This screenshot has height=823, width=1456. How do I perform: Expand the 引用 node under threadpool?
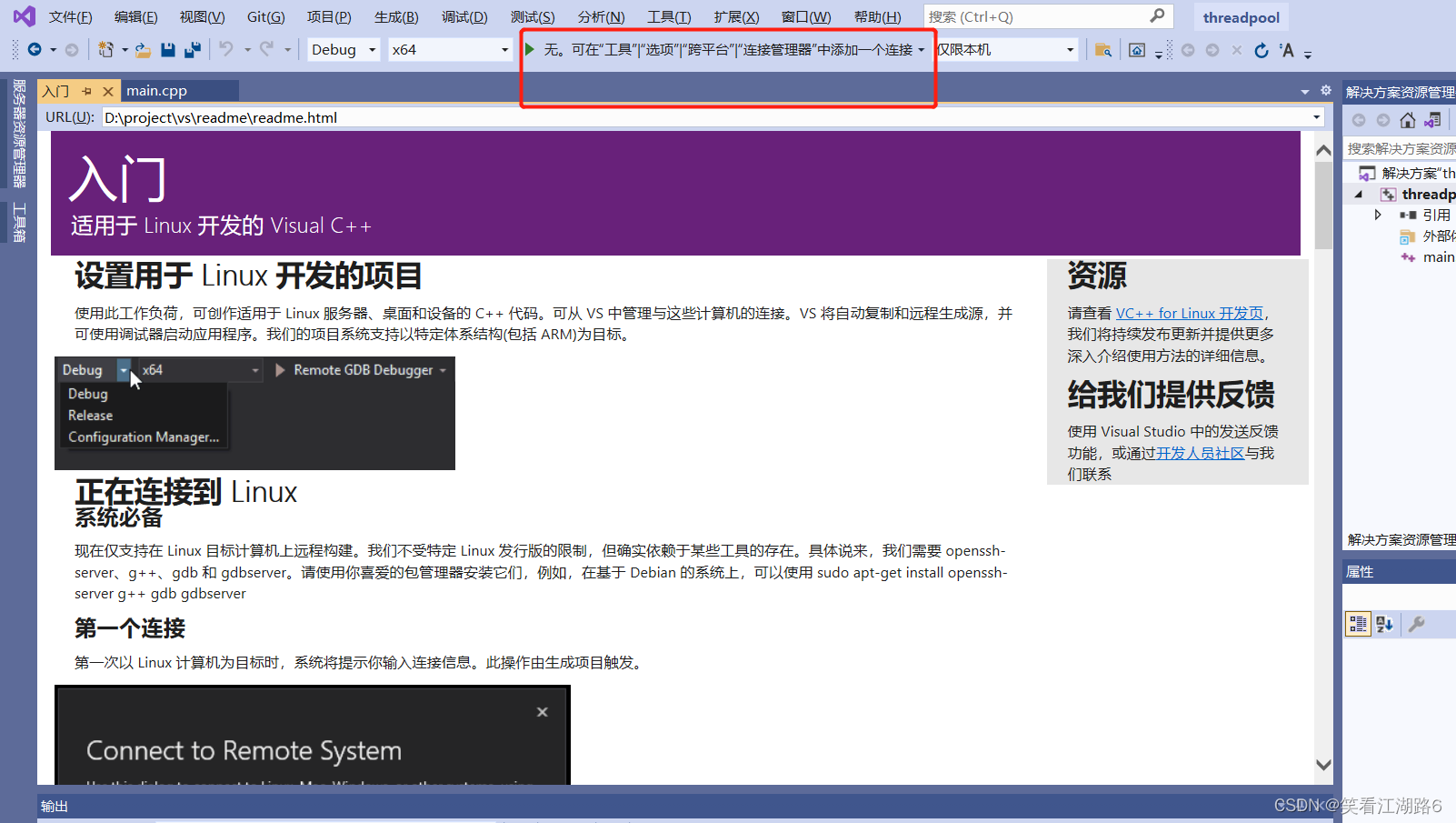pos(1378,215)
